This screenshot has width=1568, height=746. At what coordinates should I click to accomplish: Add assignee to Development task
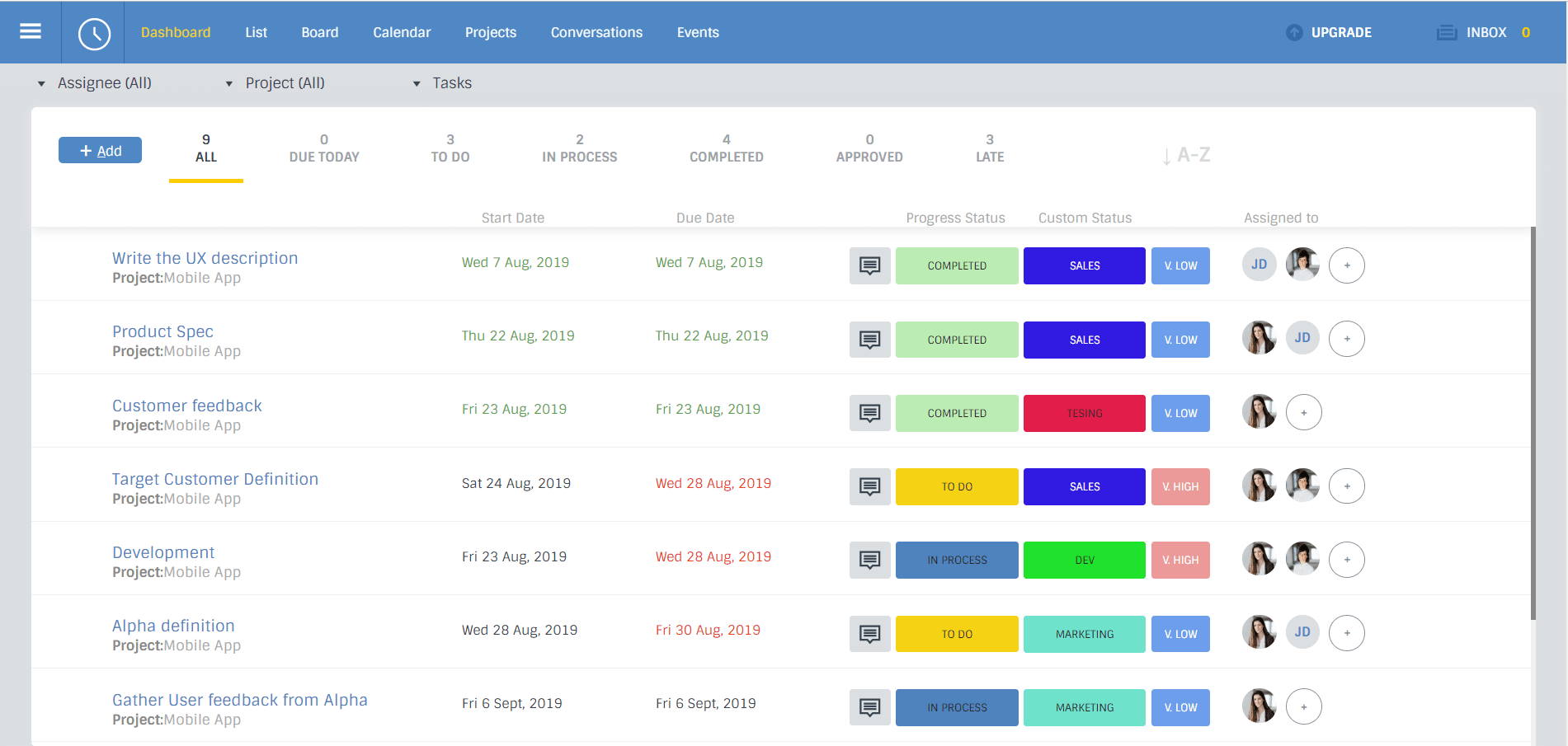1347,560
